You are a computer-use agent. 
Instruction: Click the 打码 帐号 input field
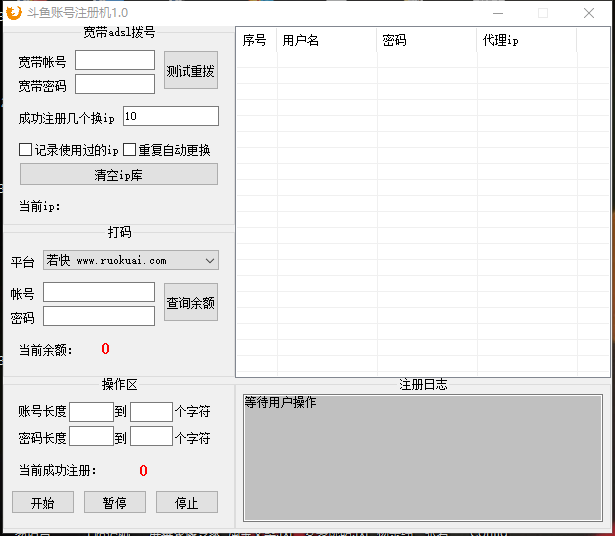coord(99,292)
